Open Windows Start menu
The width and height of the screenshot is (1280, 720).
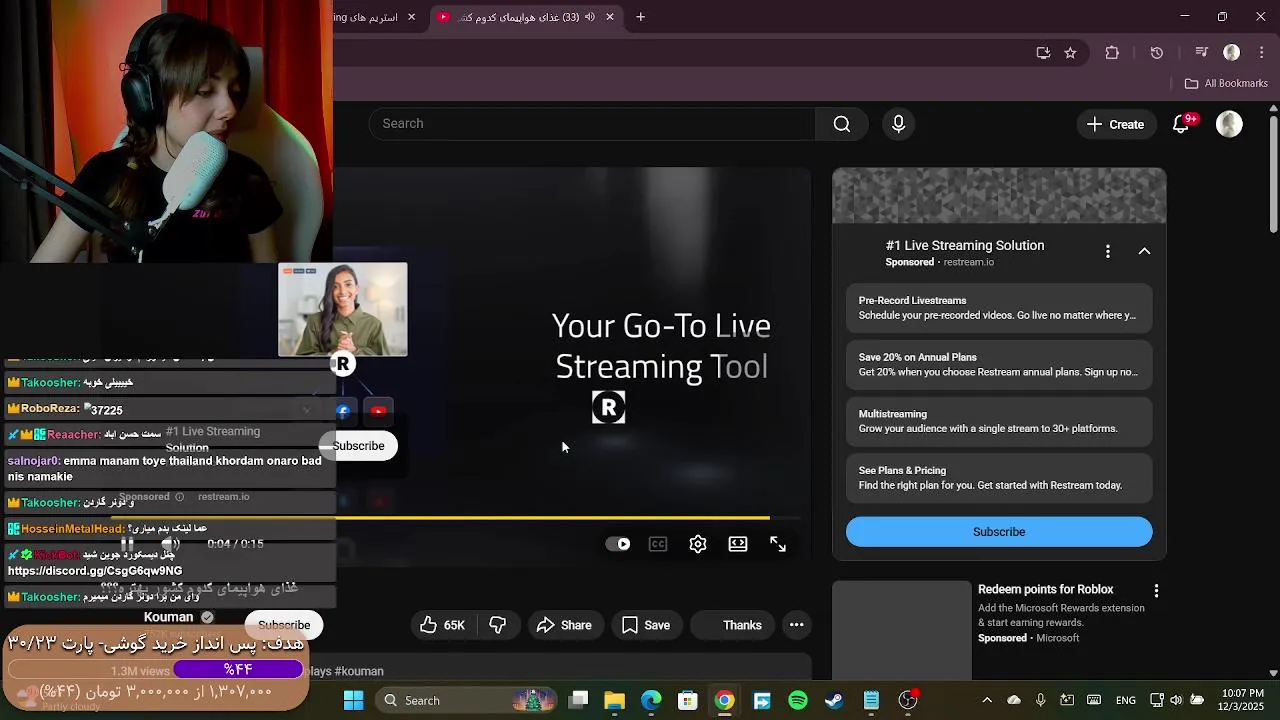(x=354, y=700)
